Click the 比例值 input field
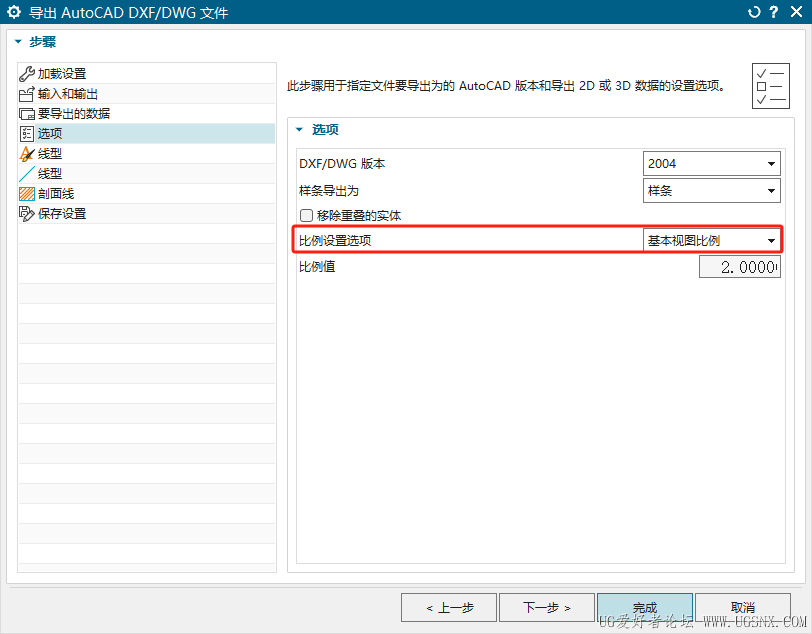The height and width of the screenshot is (634, 812). click(x=740, y=267)
